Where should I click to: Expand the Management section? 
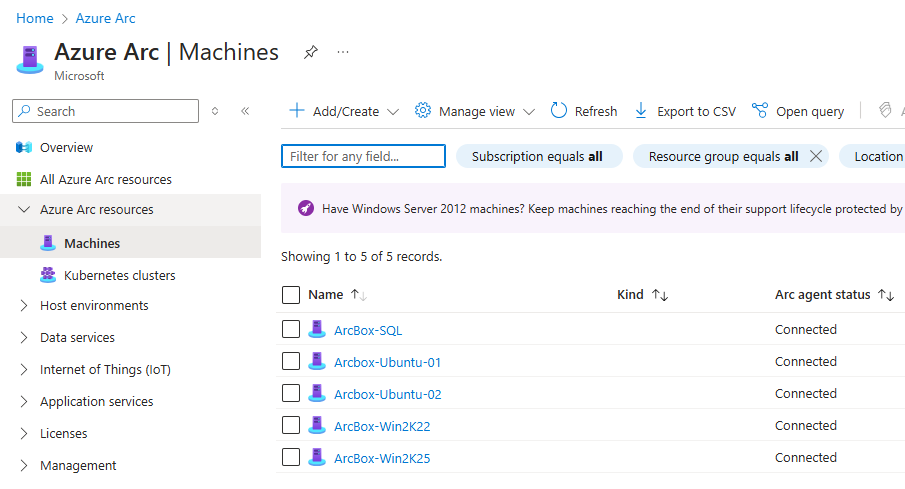(x=24, y=465)
